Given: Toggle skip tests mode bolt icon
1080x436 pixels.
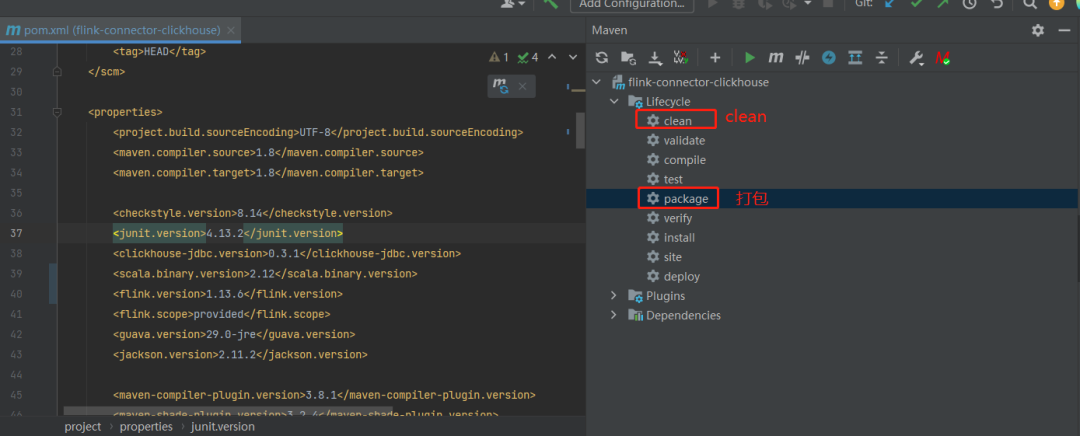Looking at the screenshot, I should tap(829, 58).
